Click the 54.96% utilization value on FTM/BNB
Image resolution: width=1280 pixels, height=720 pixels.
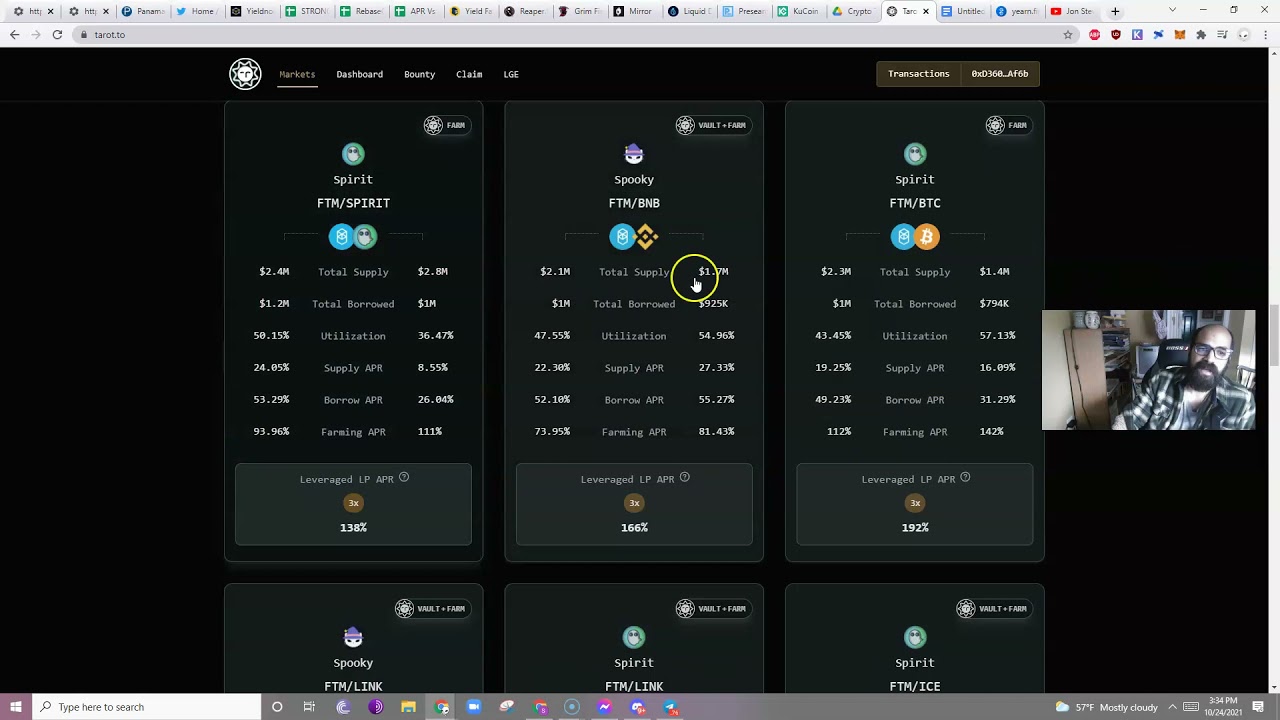pyautogui.click(x=716, y=336)
